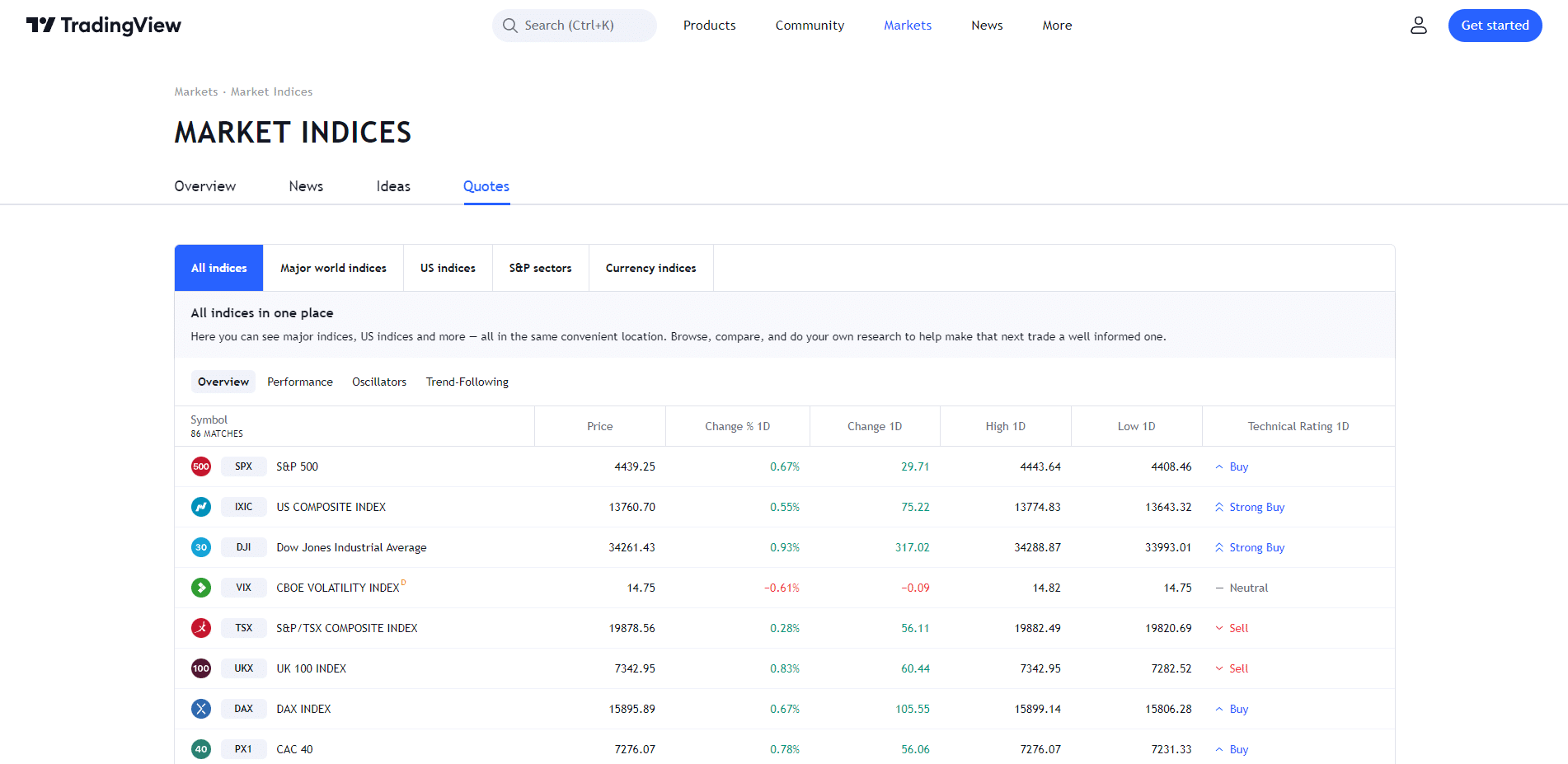Open the UK 100 INDEX link

pos(311,668)
